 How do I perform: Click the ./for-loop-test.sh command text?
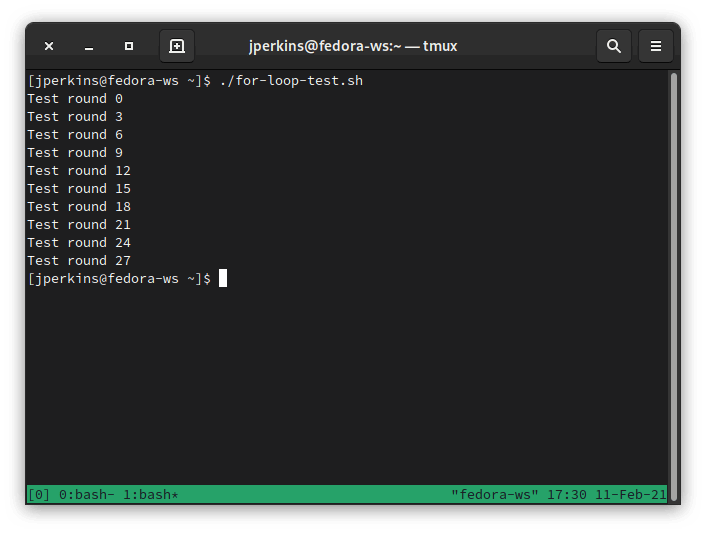tap(291, 81)
